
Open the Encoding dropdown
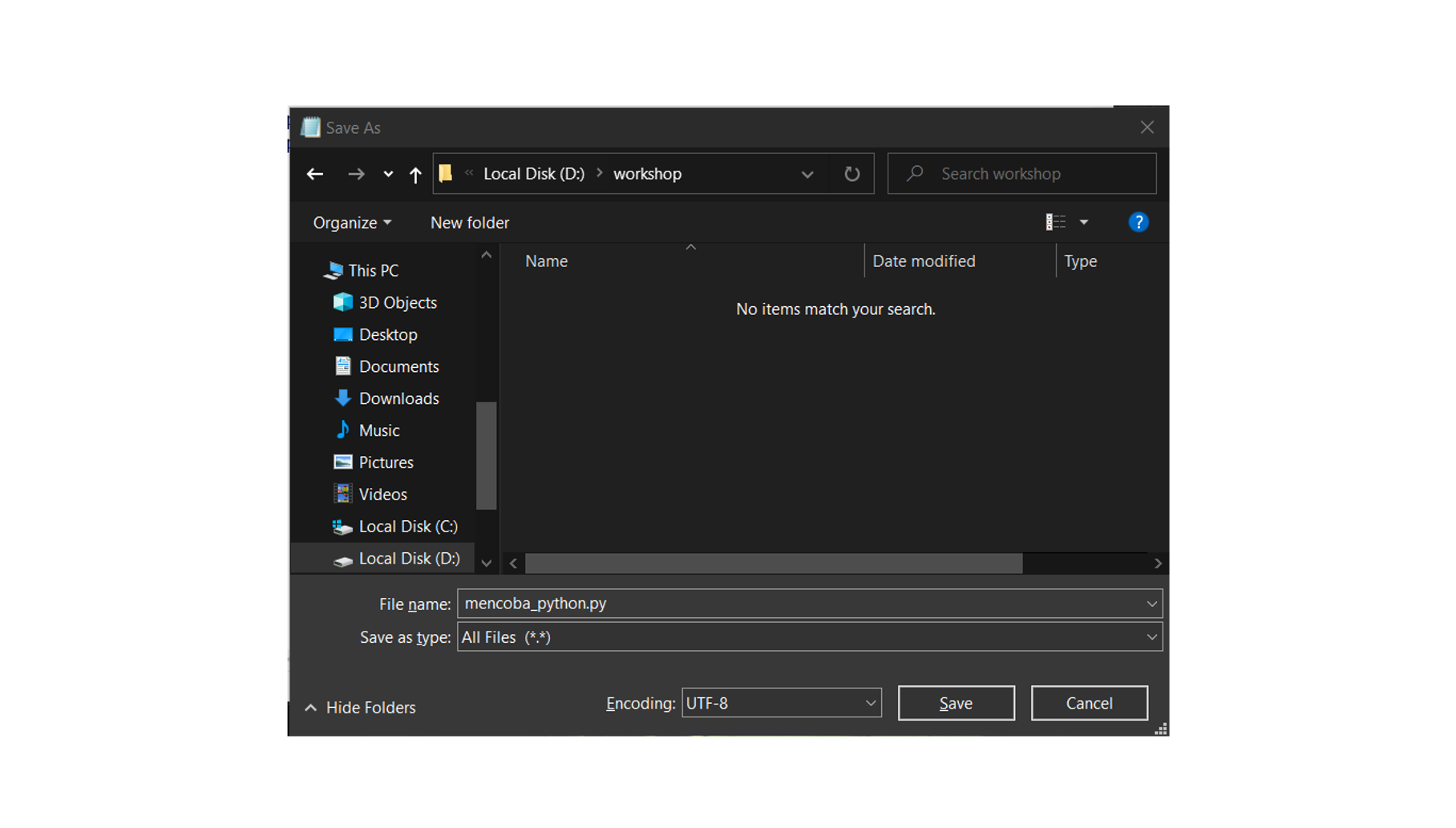coord(871,703)
